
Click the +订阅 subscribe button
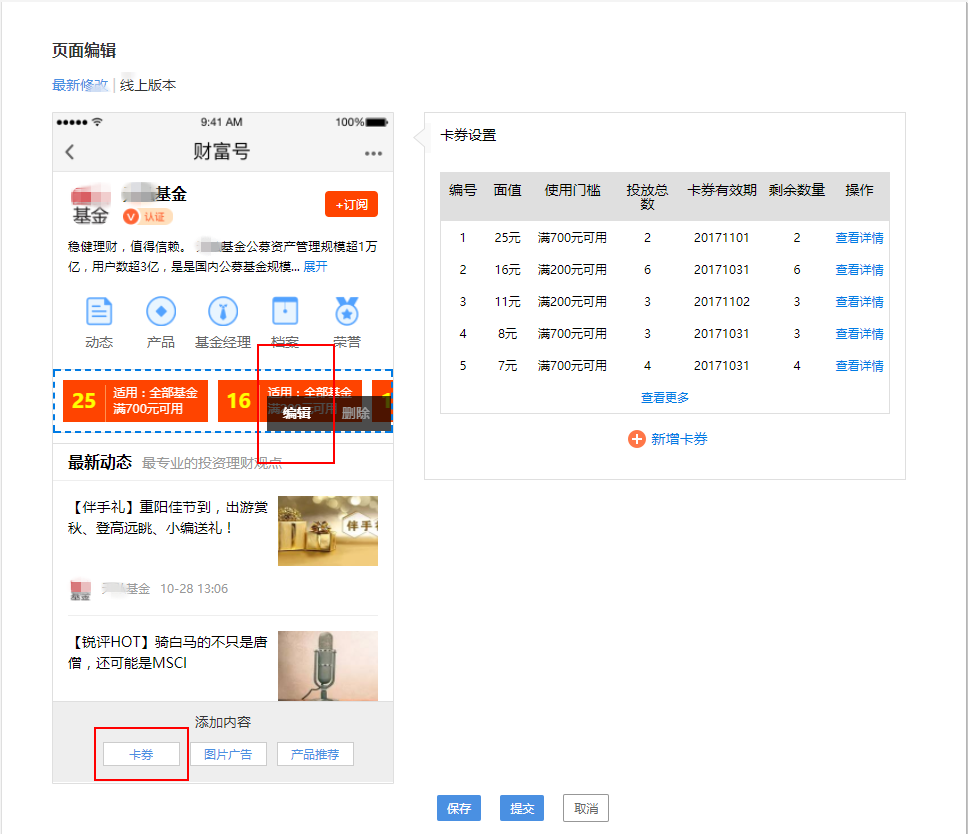point(351,204)
